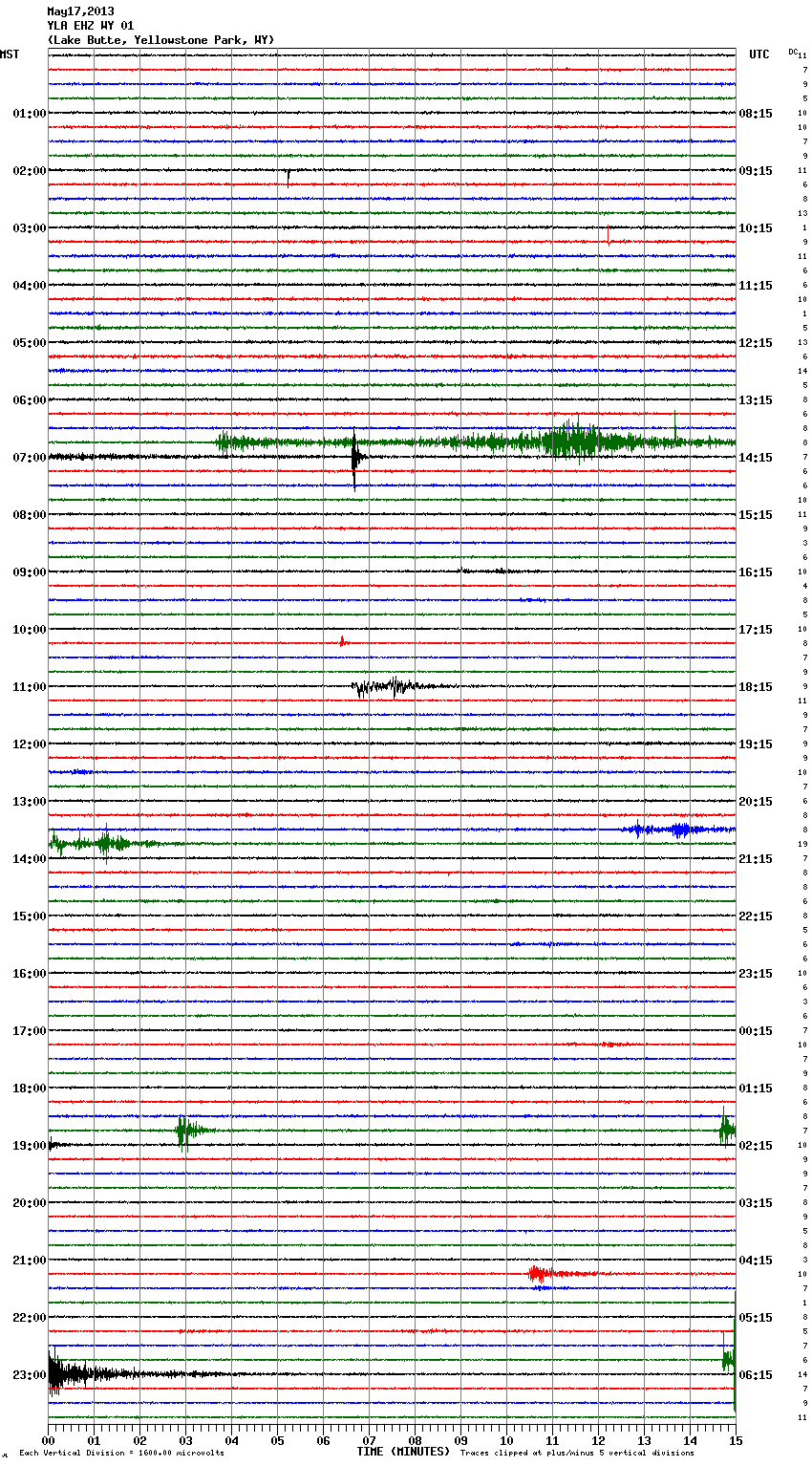This screenshot has width=812, height=1466.
Task: Click the YLA EHZ WY 01 station label
Action: click(90, 26)
